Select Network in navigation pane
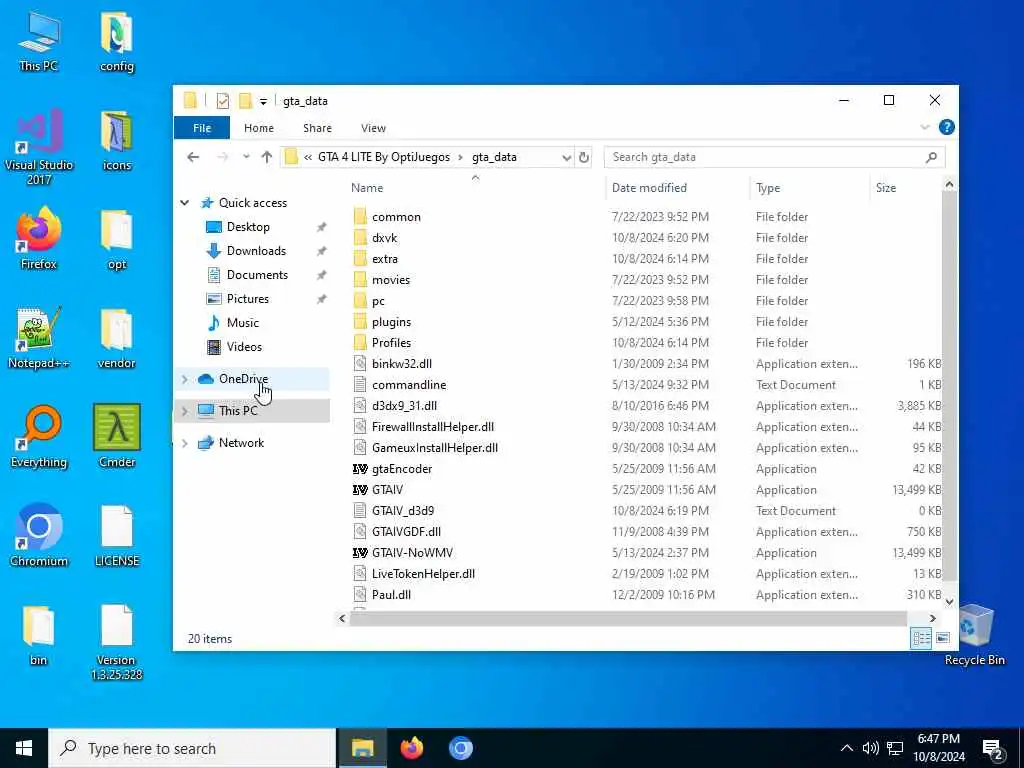 tap(241, 443)
